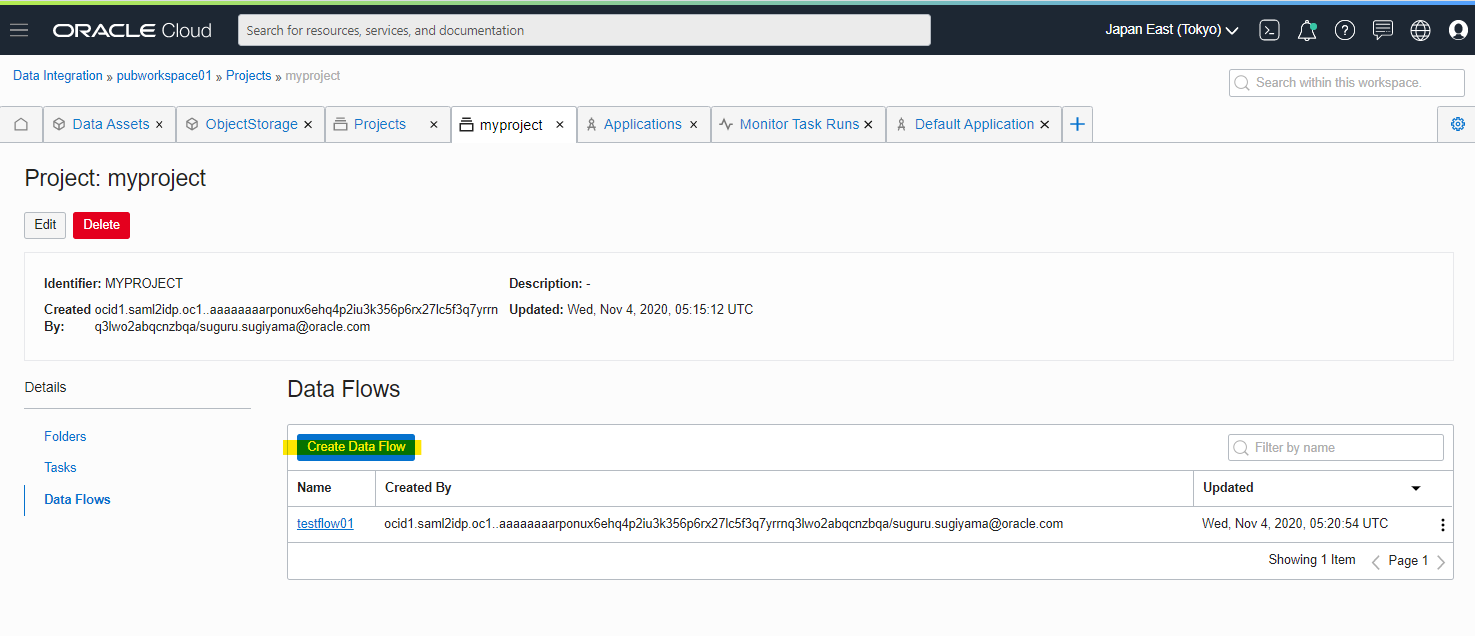Open the hamburger navigation menu
Screen dimensions: 1475x636
click(19, 30)
